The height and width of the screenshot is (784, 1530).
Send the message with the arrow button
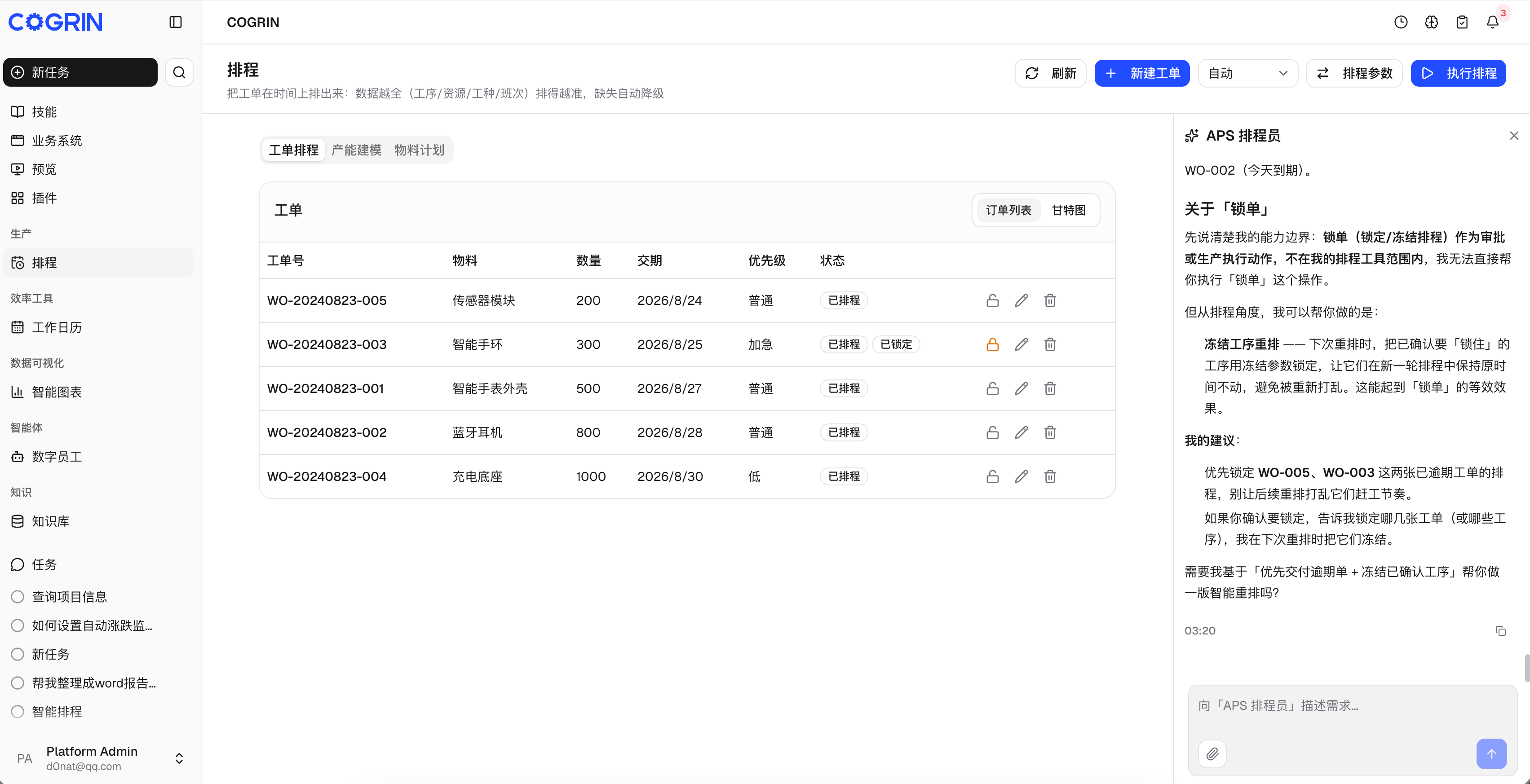1491,754
